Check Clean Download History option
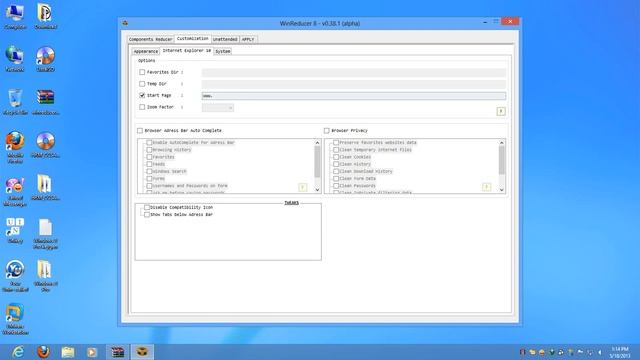Screen dimensions: 640x360 coord(336,171)
